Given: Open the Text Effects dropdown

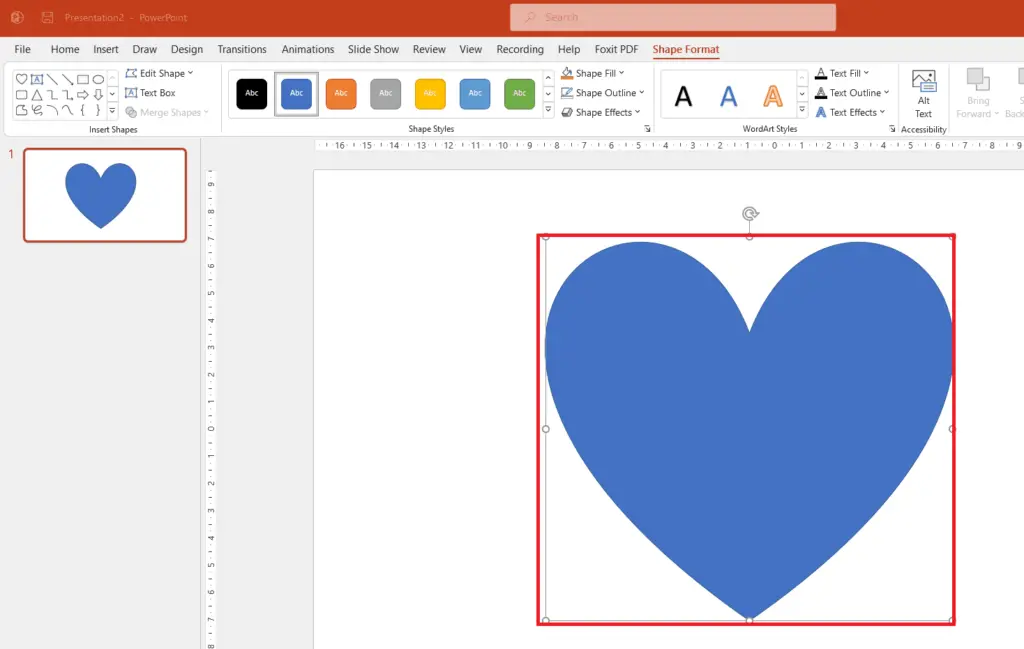Looking at the screenshot, I should [849, 112].
